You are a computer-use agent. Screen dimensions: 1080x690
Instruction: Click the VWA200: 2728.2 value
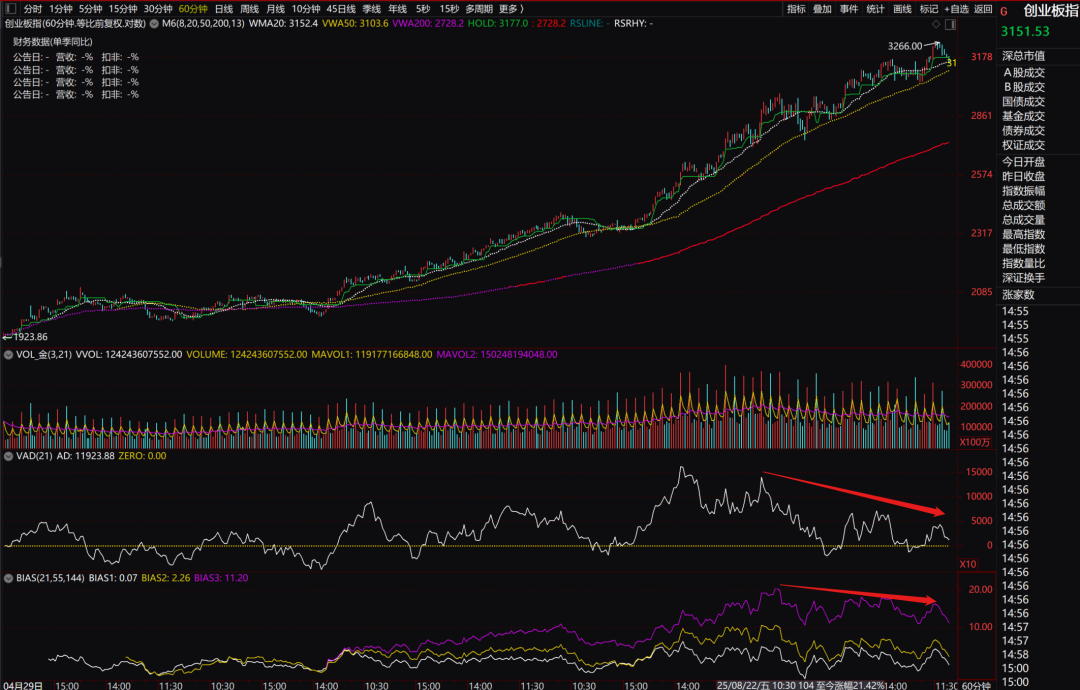428,23
